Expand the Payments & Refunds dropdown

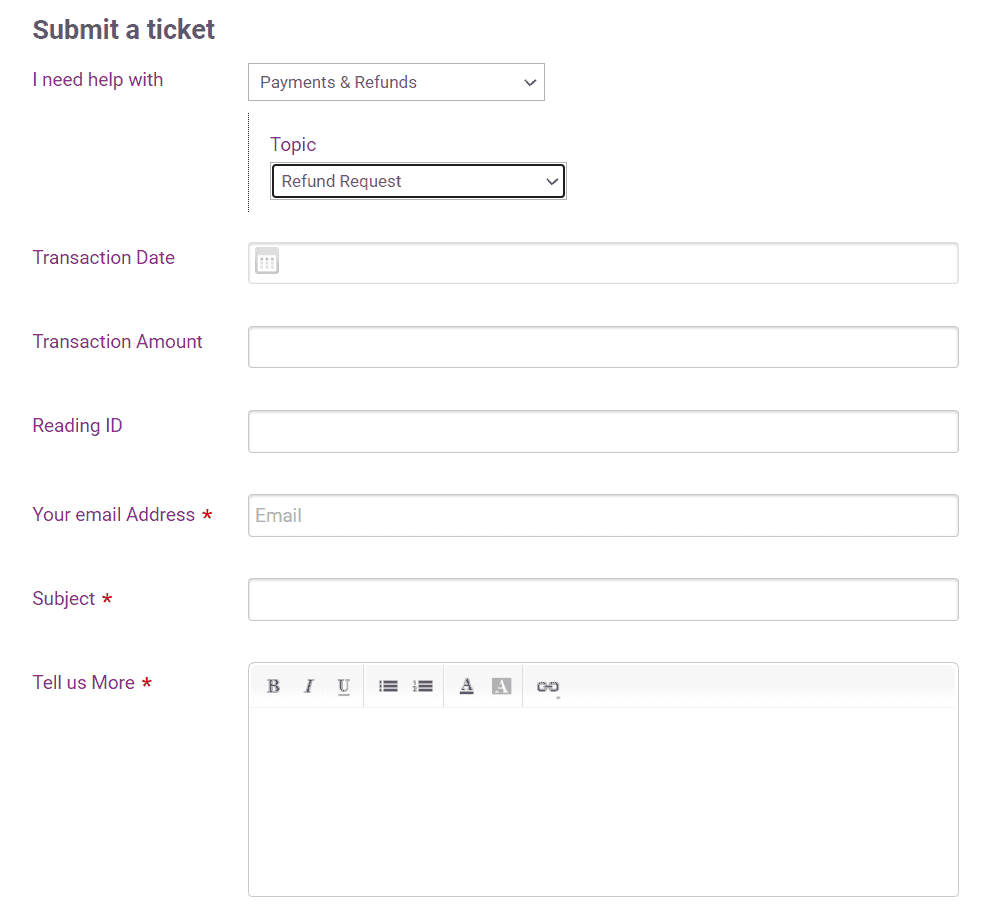pyautogui.click(x=396, y=82)
